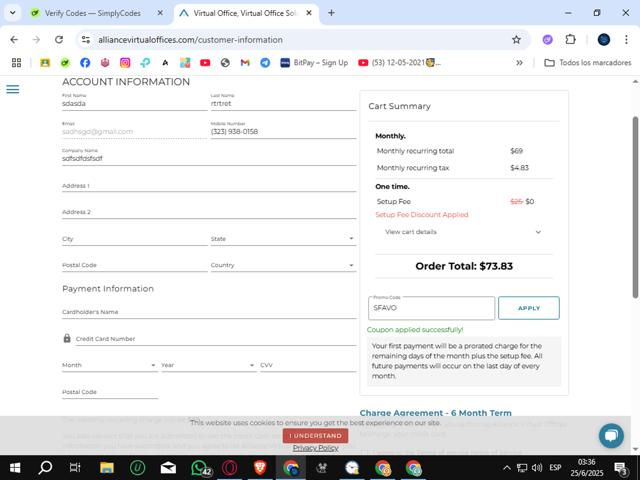Open WhatsApp from the taskbar
Screen dimensions: 640x480
coord(200,468)
